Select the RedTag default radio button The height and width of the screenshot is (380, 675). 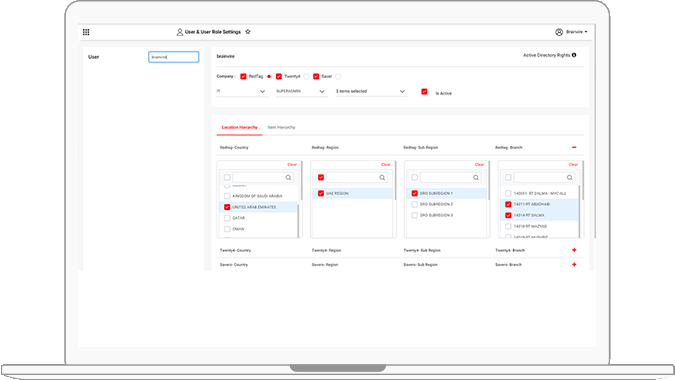(269, 77)
